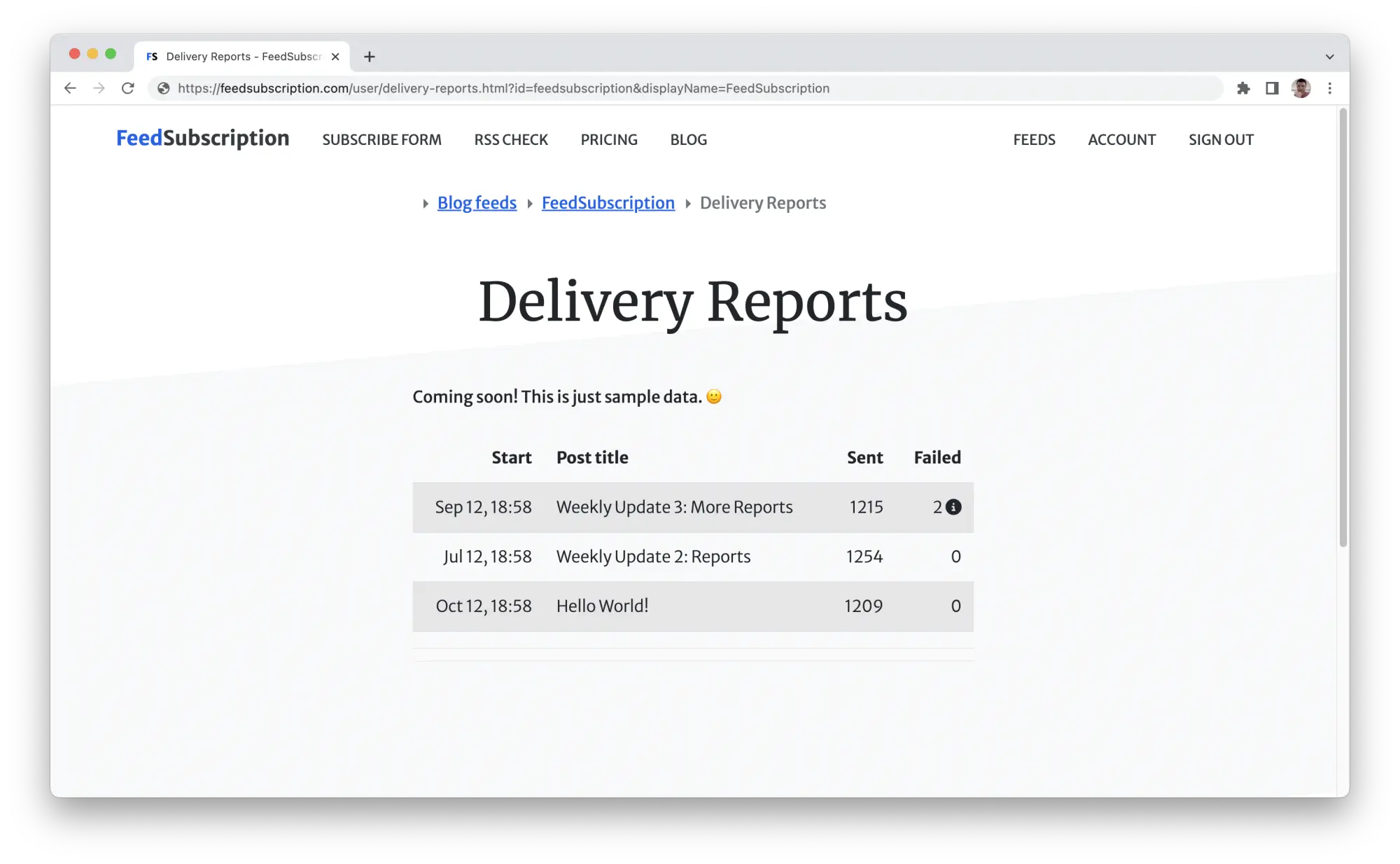The image size is (1400, 864).
Task: Open a new browser tab
Action: [370, 56]
